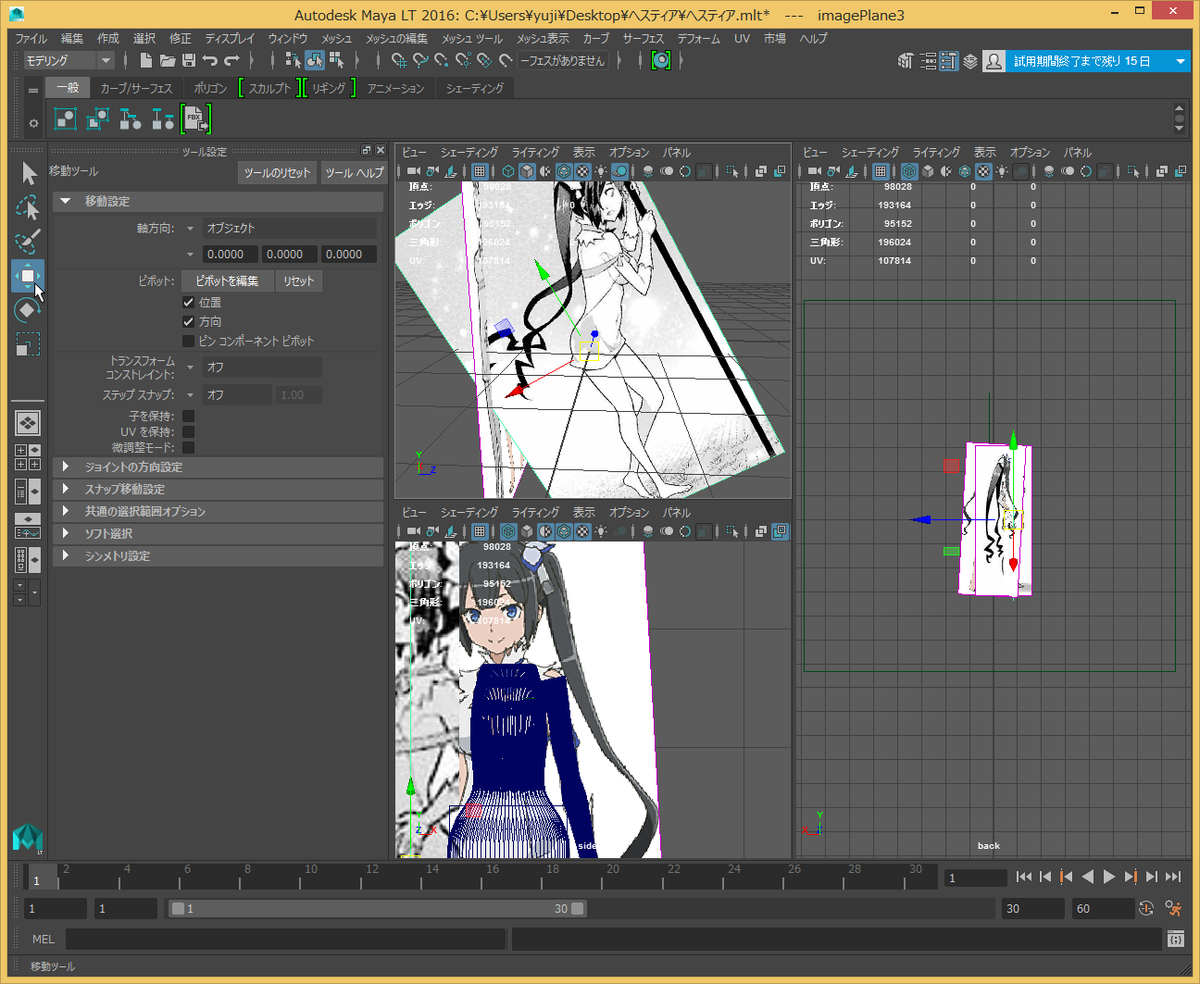Viewport: 1200px width, 984px height.
Task: Toggle textured display in right viewport toolbar
Action: 983,171
